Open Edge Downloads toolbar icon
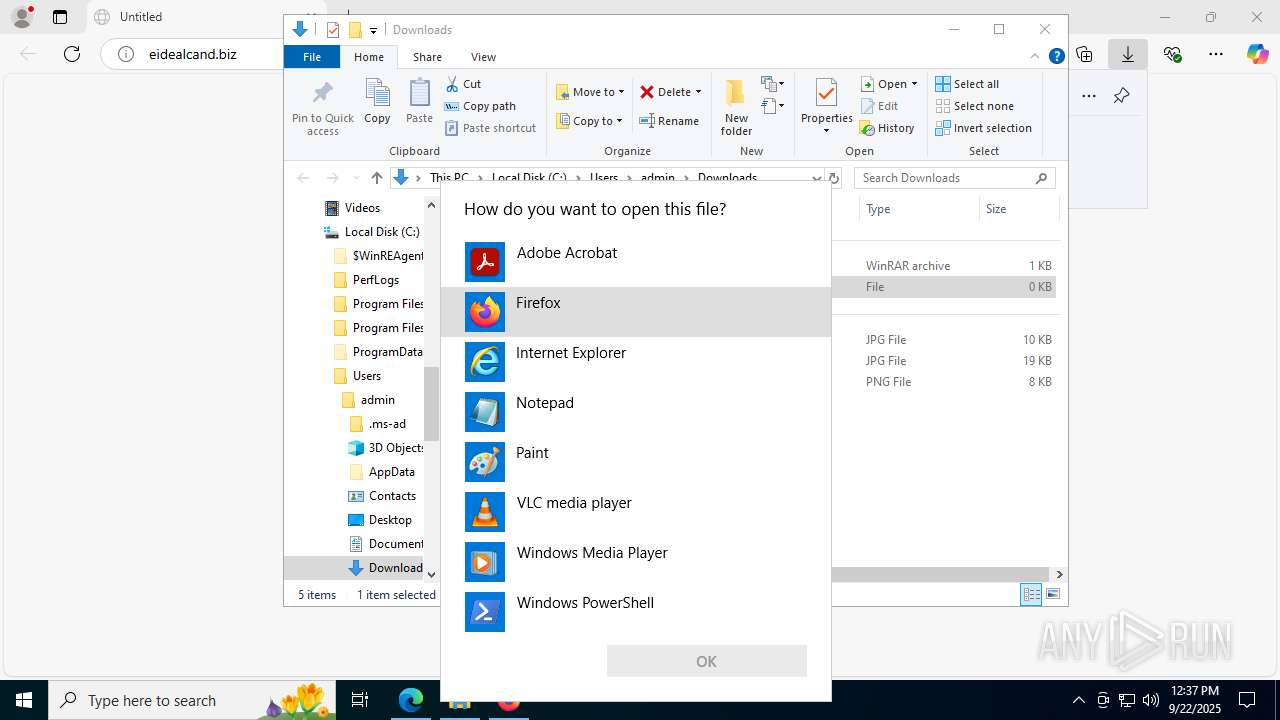Viewport: 1280px width, 720px height. (1128, 54)
